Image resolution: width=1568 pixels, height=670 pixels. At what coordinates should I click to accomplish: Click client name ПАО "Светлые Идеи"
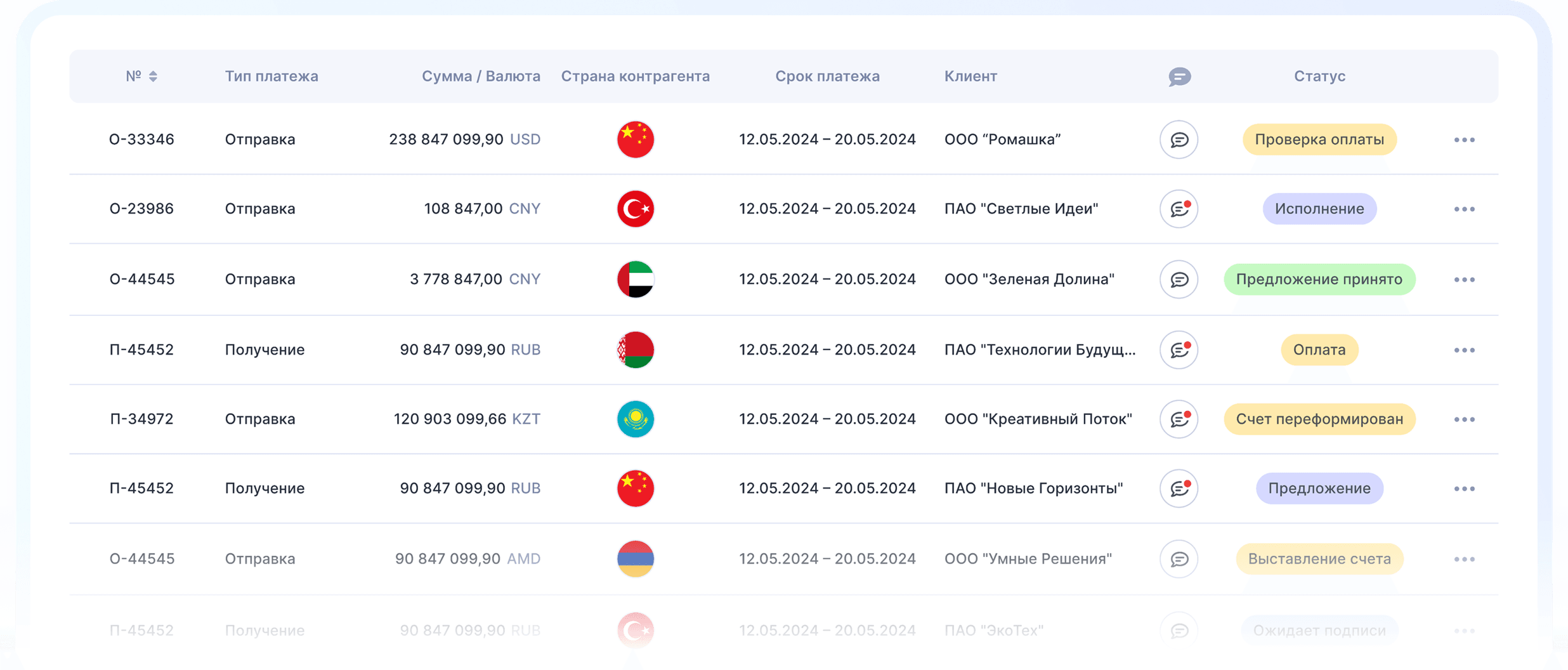click(1021, 209)
